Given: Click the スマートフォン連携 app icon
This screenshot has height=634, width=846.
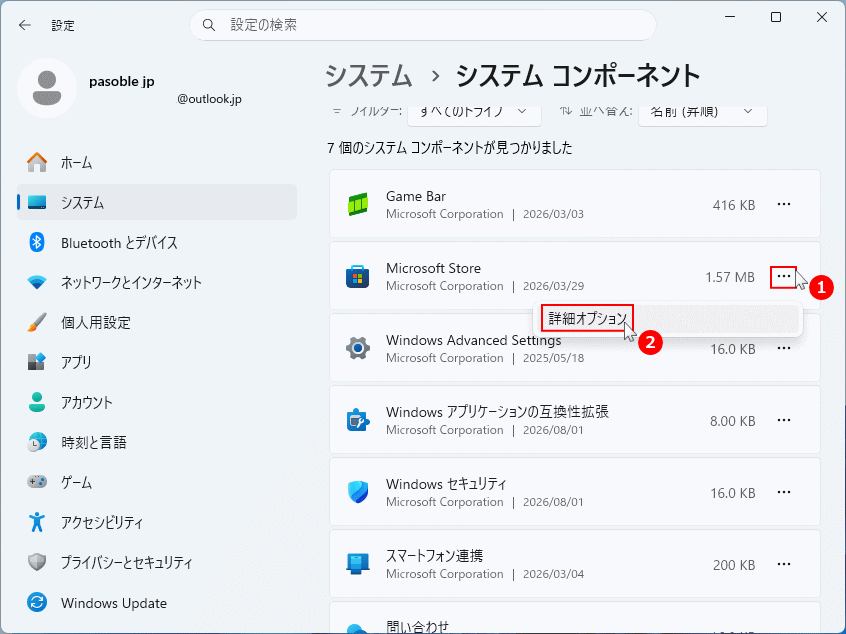Looking at the screenshot, I should click(x=358, y=564).
